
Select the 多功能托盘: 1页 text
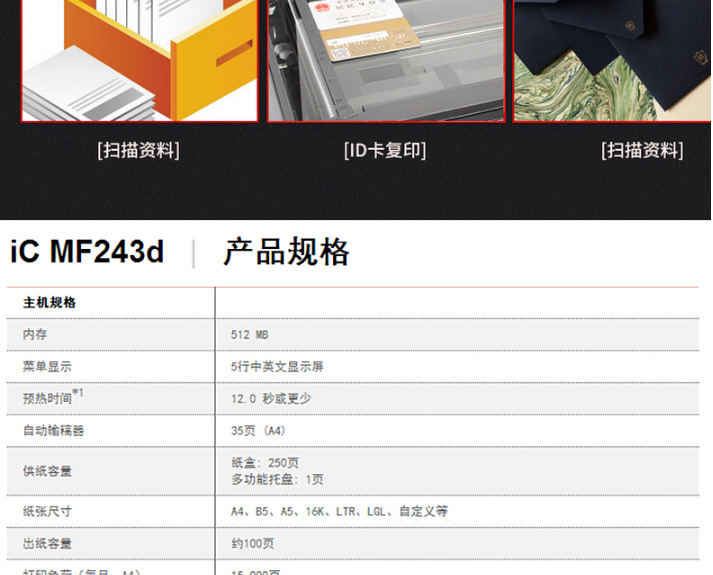[277, 479]
